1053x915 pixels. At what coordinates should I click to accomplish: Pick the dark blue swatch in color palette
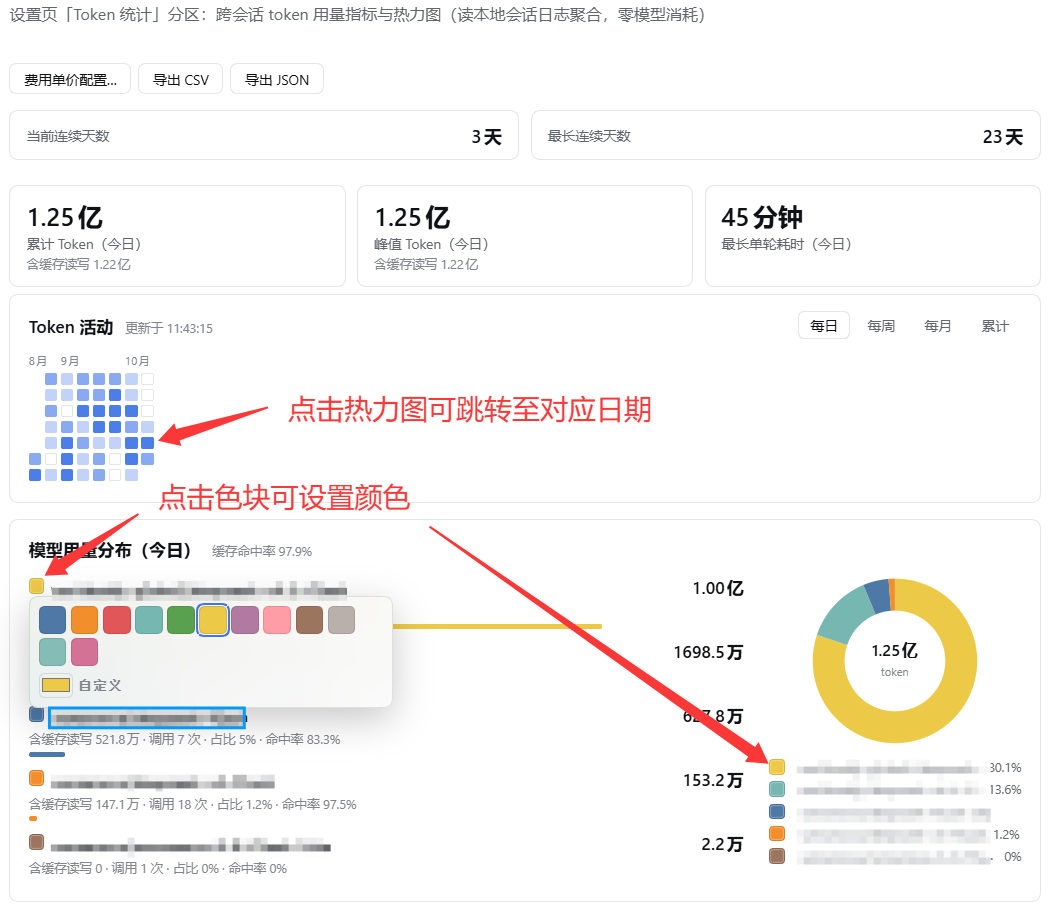pyautogui.click(x=52, y=620)
